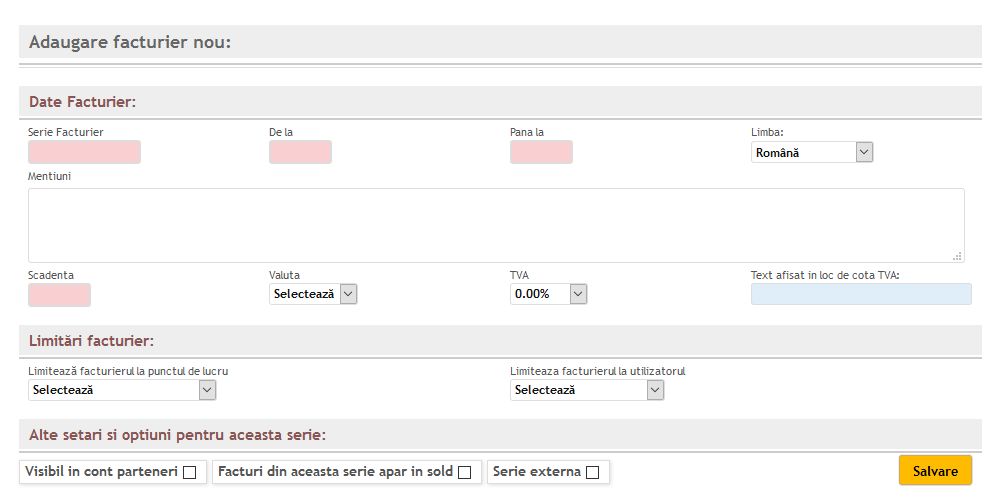The width and height of the screenshot is (1002, 497).
Task: Click the Pana la input field
Action: 541,152
